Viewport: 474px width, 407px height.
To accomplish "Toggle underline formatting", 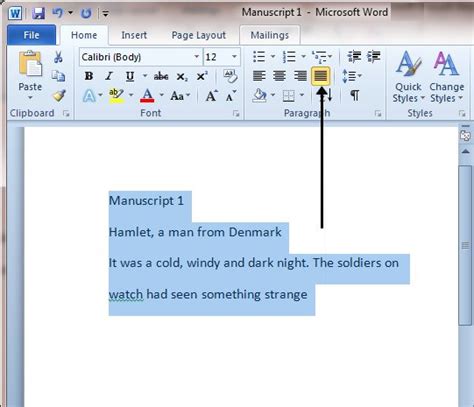I will click(130, 76).
